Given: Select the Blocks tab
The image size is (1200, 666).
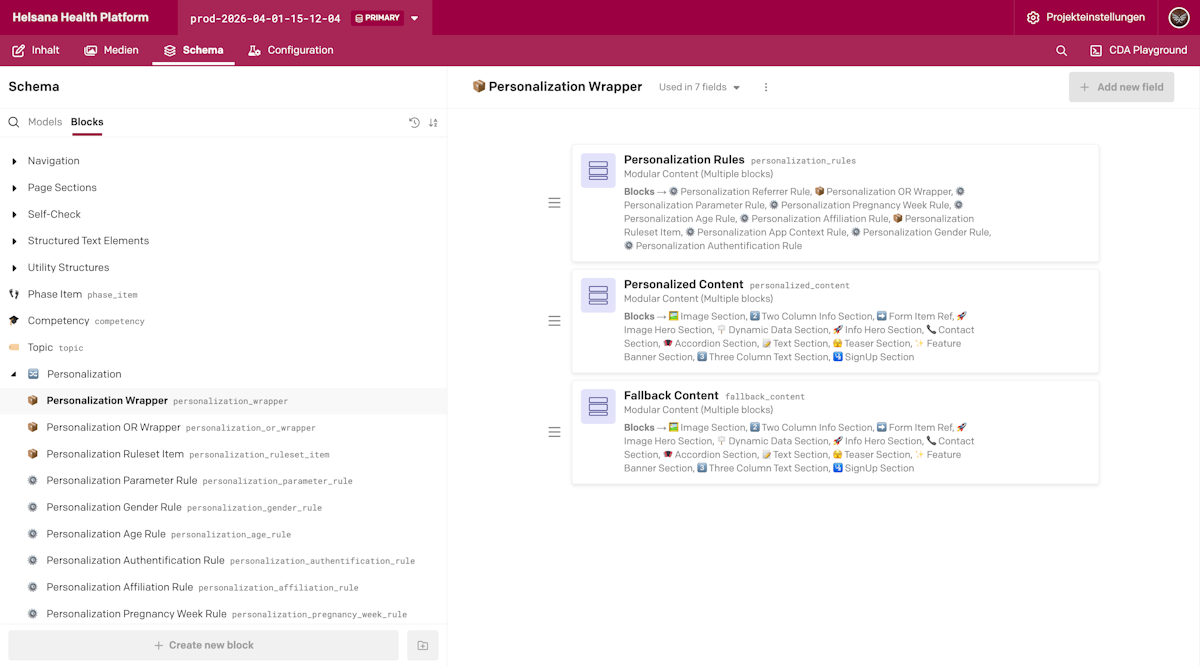Looking at the screenshot, I should pos(87,122).
